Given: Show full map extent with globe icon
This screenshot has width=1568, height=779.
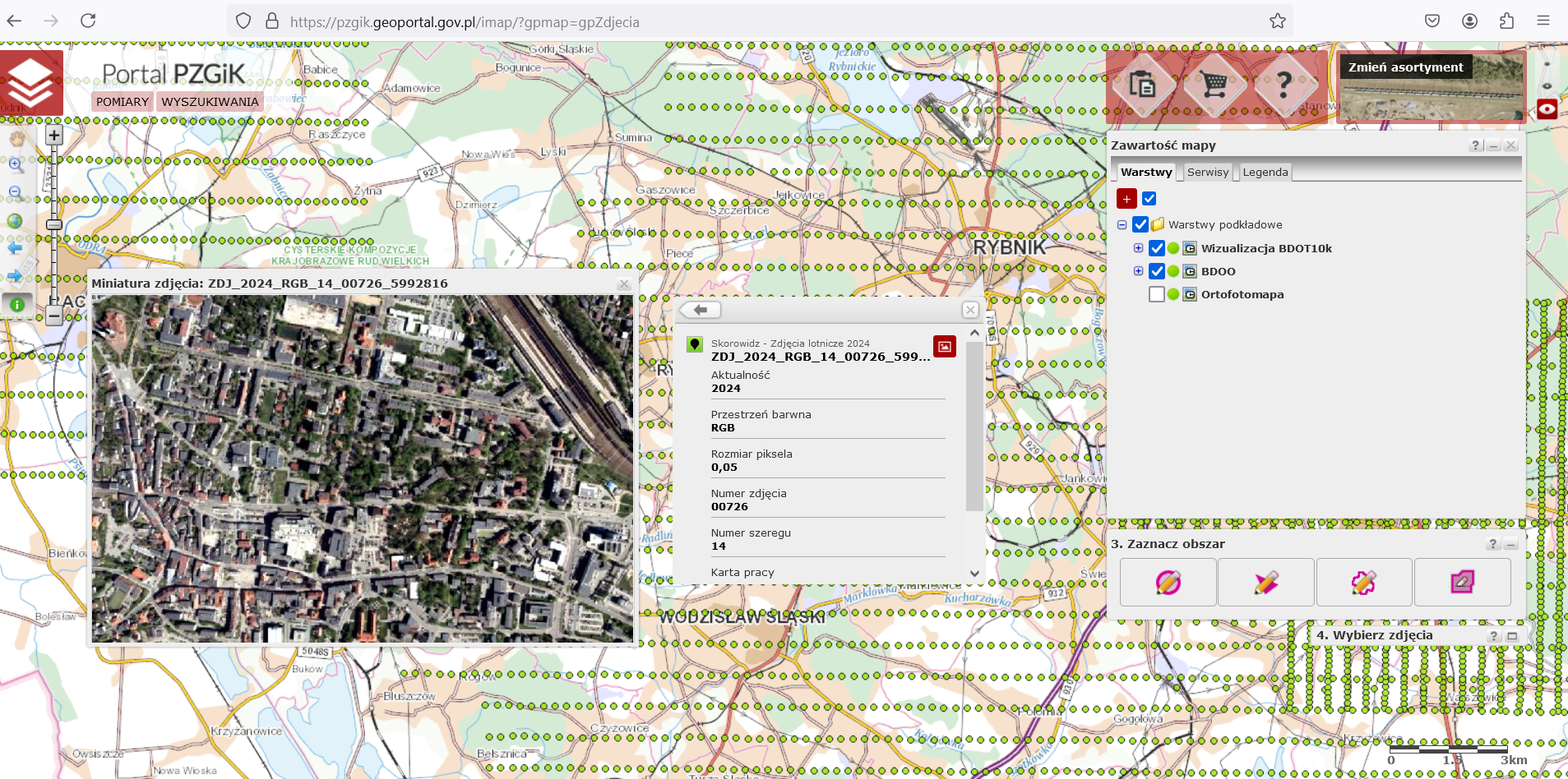Looking at the screenshot, I should (15, 220).
